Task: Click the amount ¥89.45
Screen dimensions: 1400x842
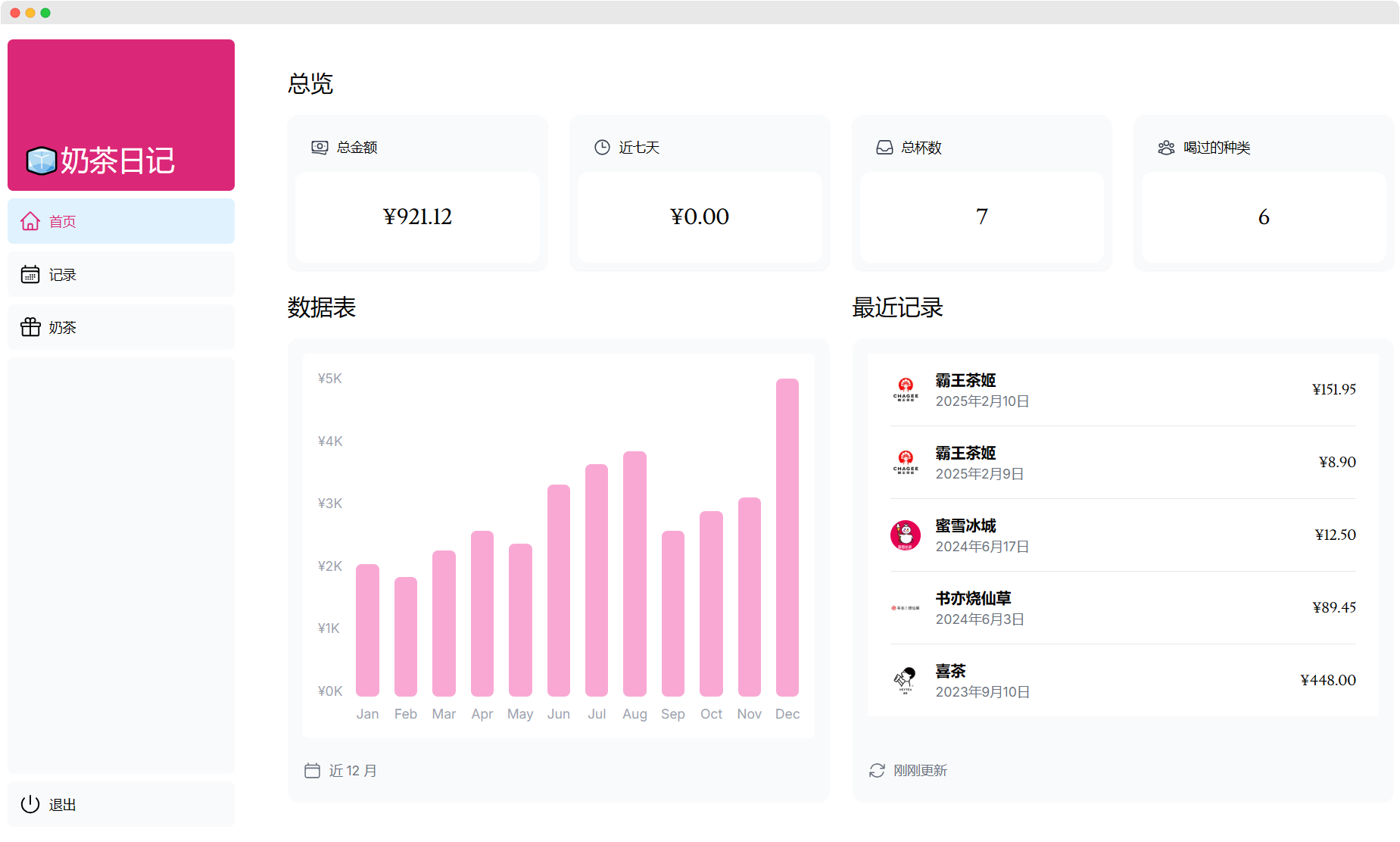Action: (1334, 607)
